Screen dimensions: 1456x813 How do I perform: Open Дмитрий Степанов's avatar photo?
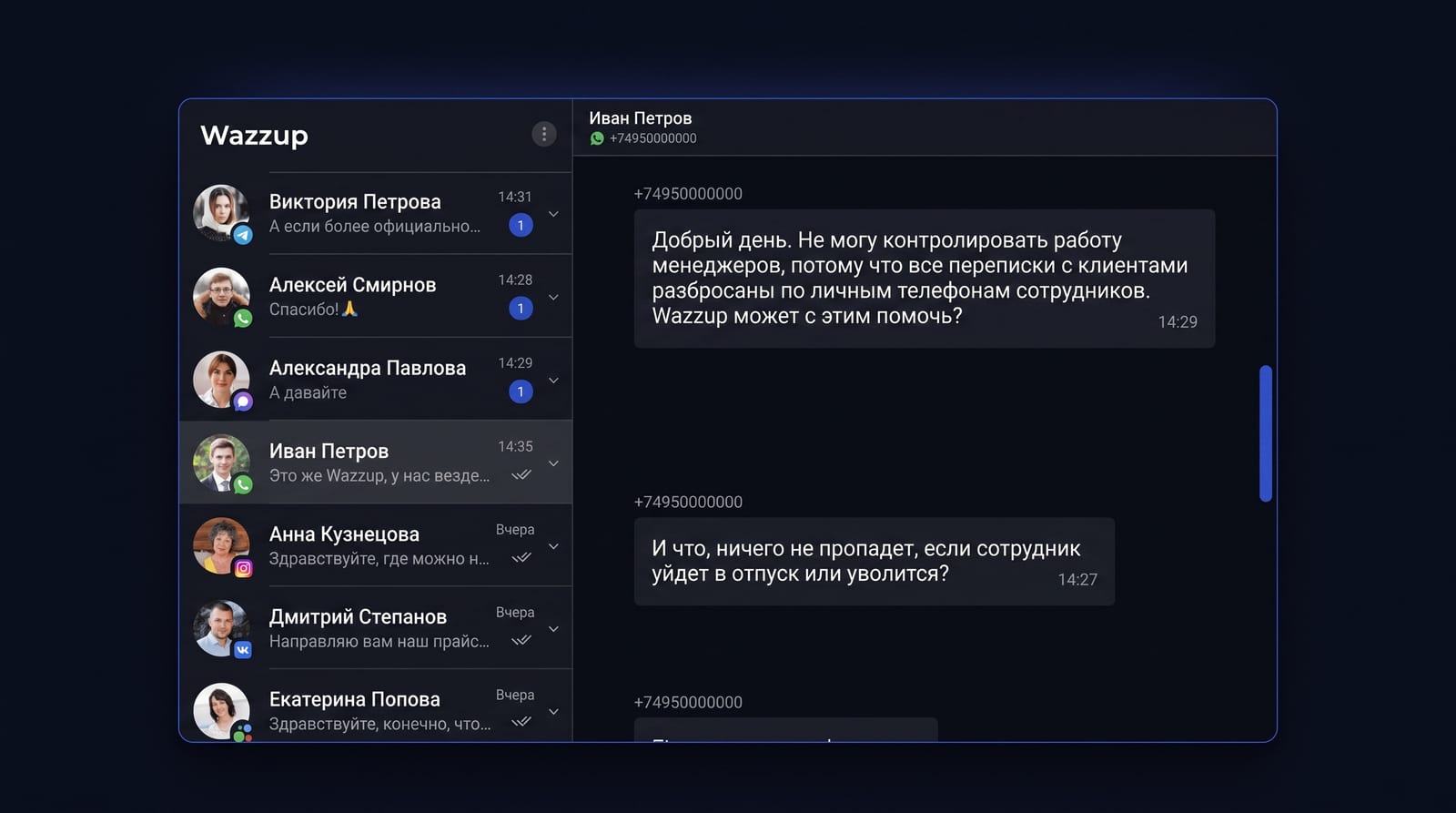[x=221, y=628]
